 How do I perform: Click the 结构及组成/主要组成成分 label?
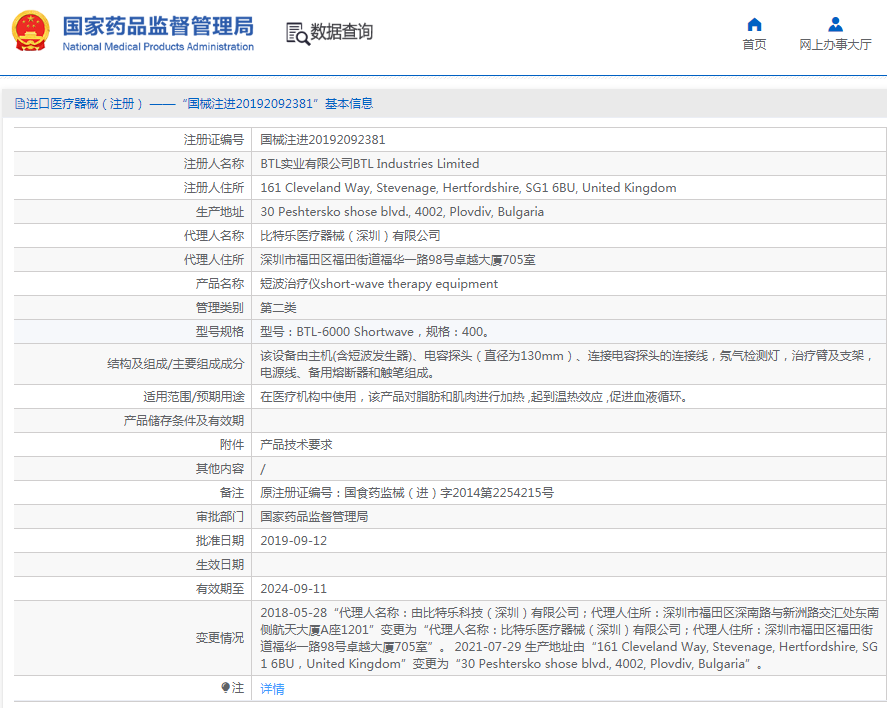(x=175, y=364)
